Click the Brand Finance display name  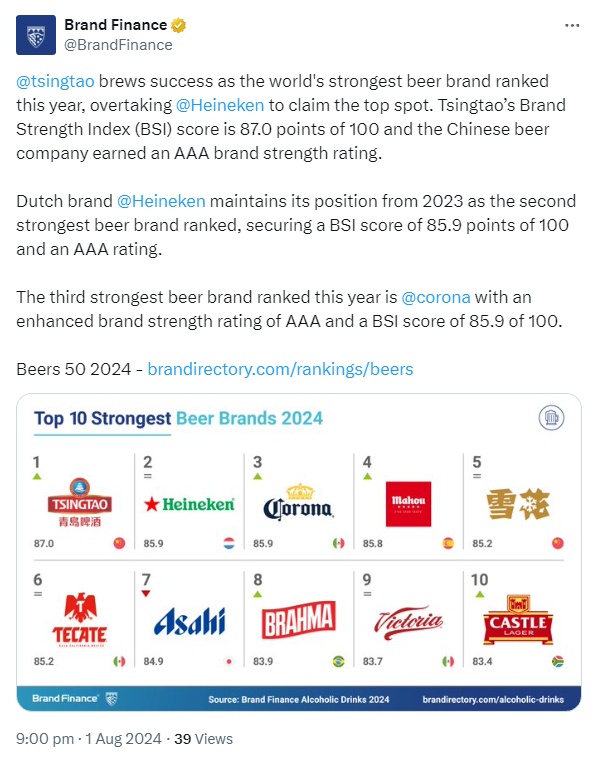[116, 24]
